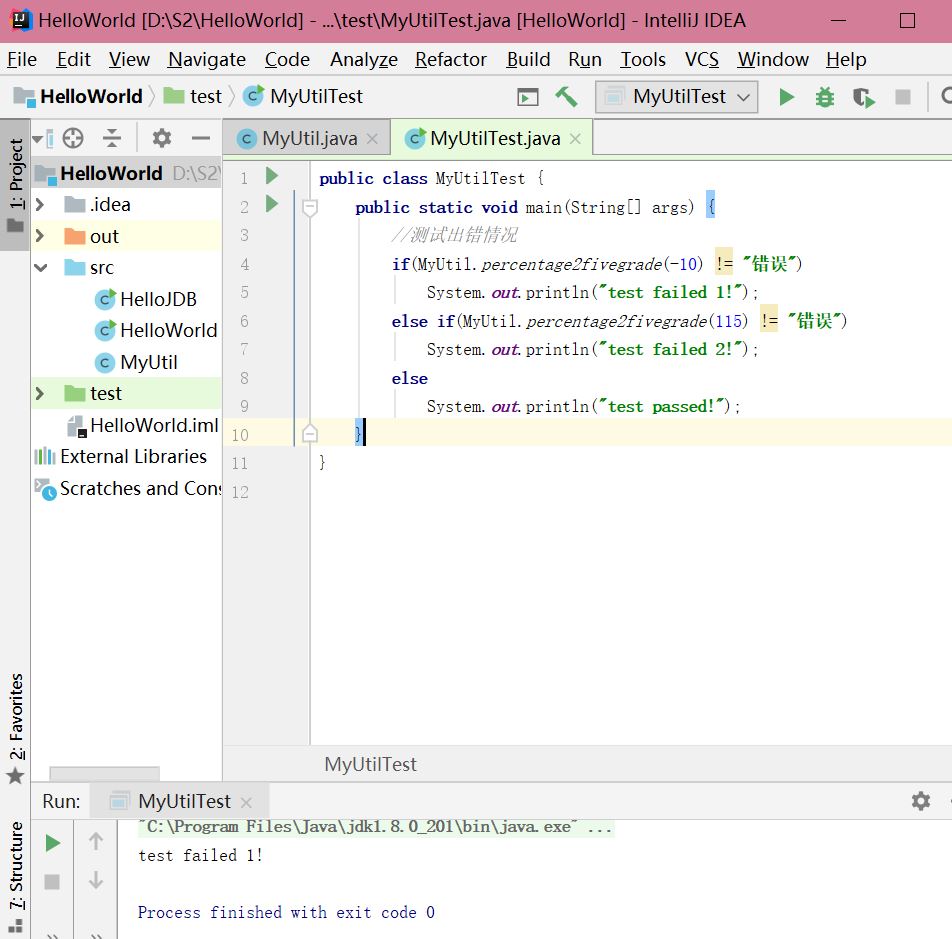Click the Build Project hammer icon
Image resolution: width=952 pixels, height=939 pixels.
(x=566, y=97)
